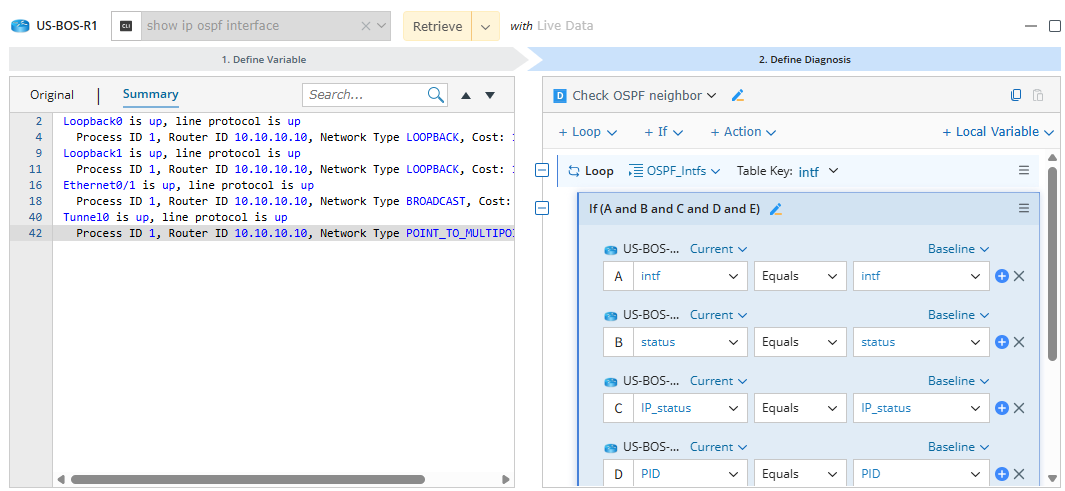Image resolution: width=1065 pixels, height=491 pixels.
Task: Jump to previous search result arrow
Action: 465,95
